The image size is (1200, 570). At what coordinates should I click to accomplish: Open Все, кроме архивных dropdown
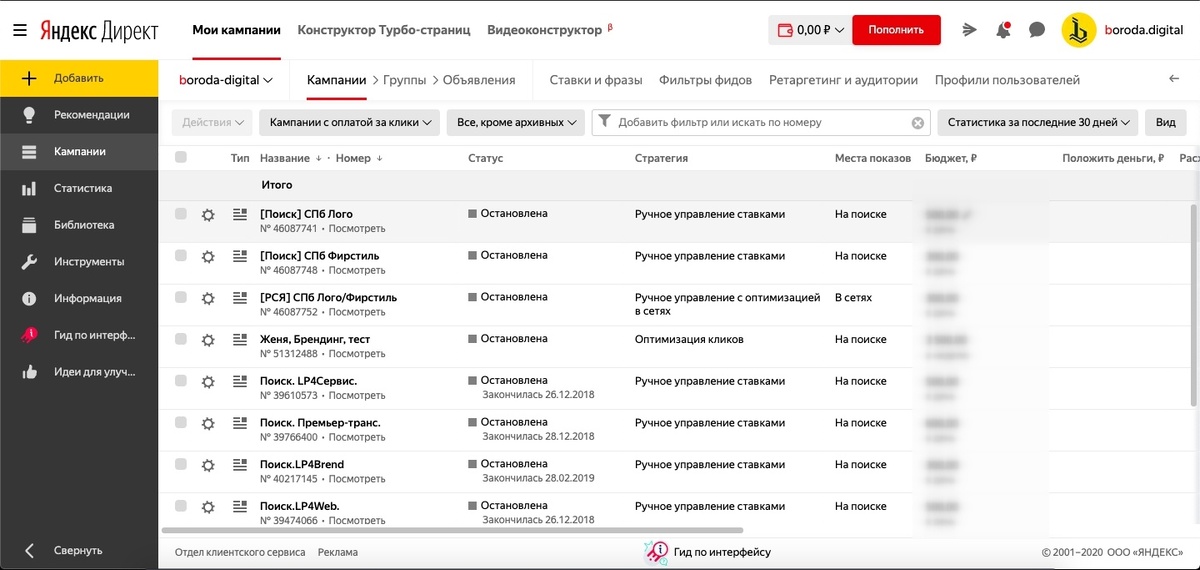tap(515, 122)
